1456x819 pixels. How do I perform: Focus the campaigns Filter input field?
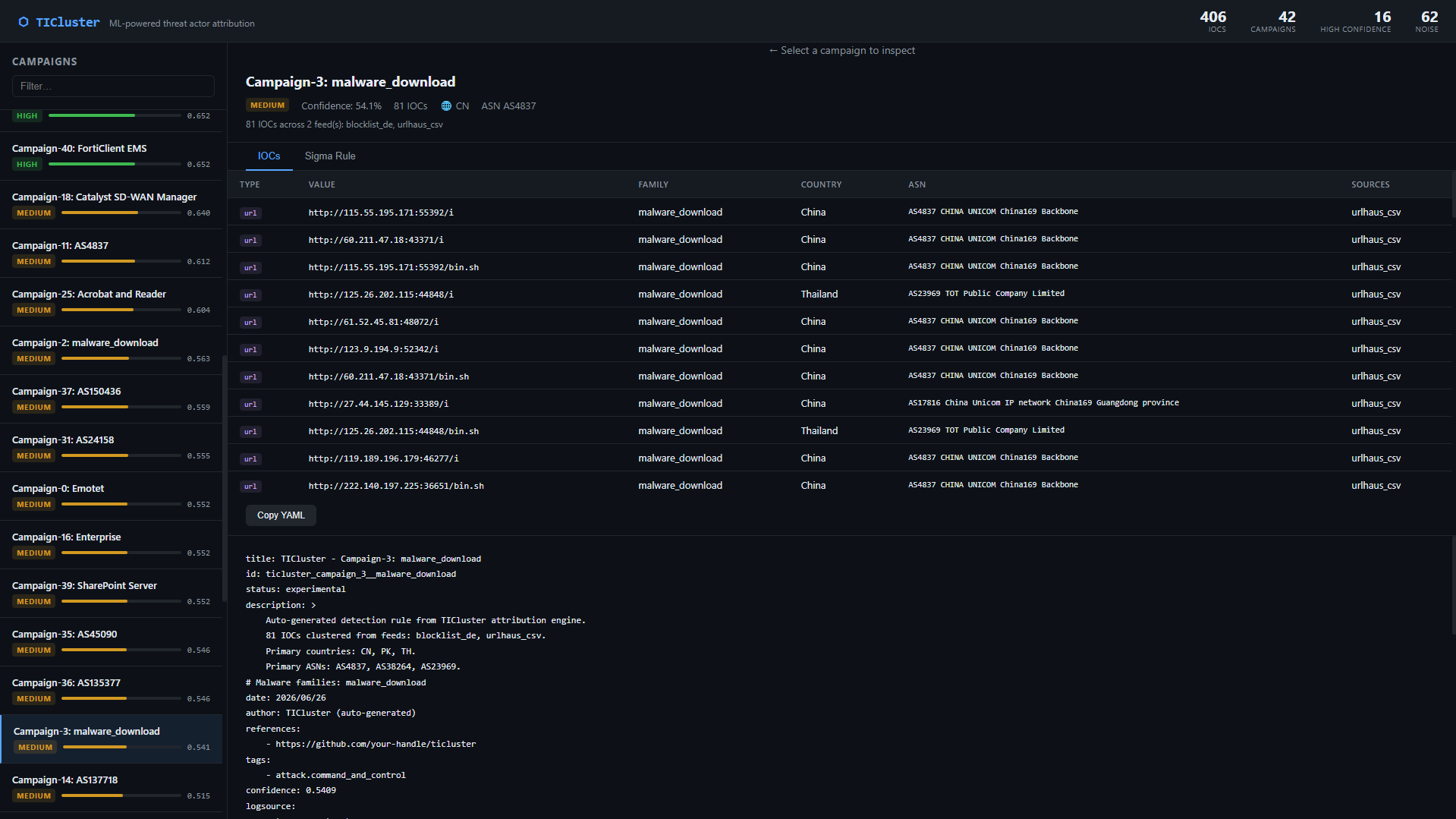113,86
